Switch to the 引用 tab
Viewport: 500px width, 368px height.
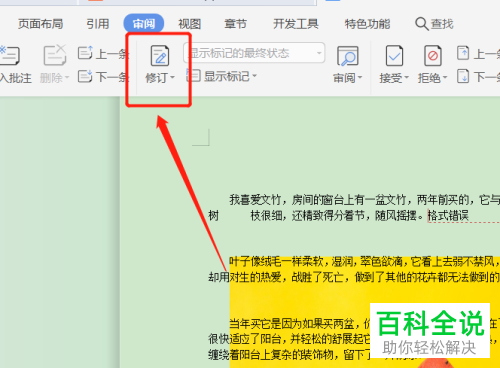[98, 24]
